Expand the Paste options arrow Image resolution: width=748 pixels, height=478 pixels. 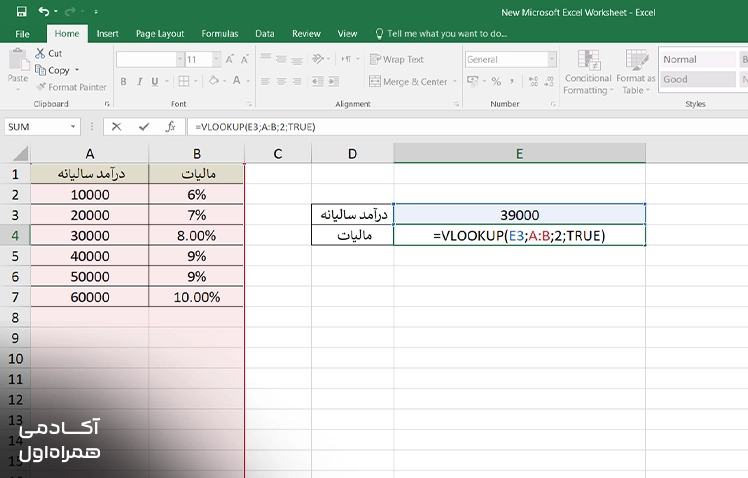tap(18, 89)
